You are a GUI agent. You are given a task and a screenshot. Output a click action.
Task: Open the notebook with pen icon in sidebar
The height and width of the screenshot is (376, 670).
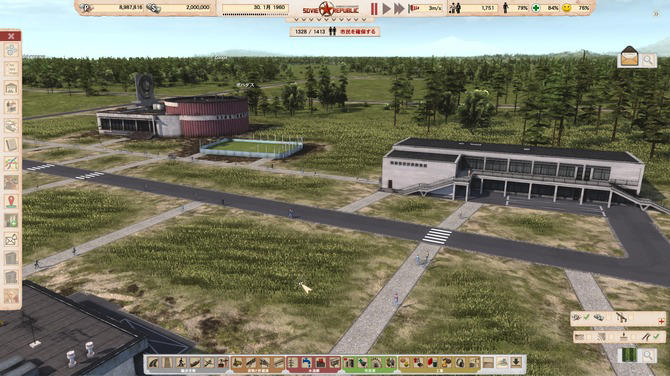coord(11,144)
